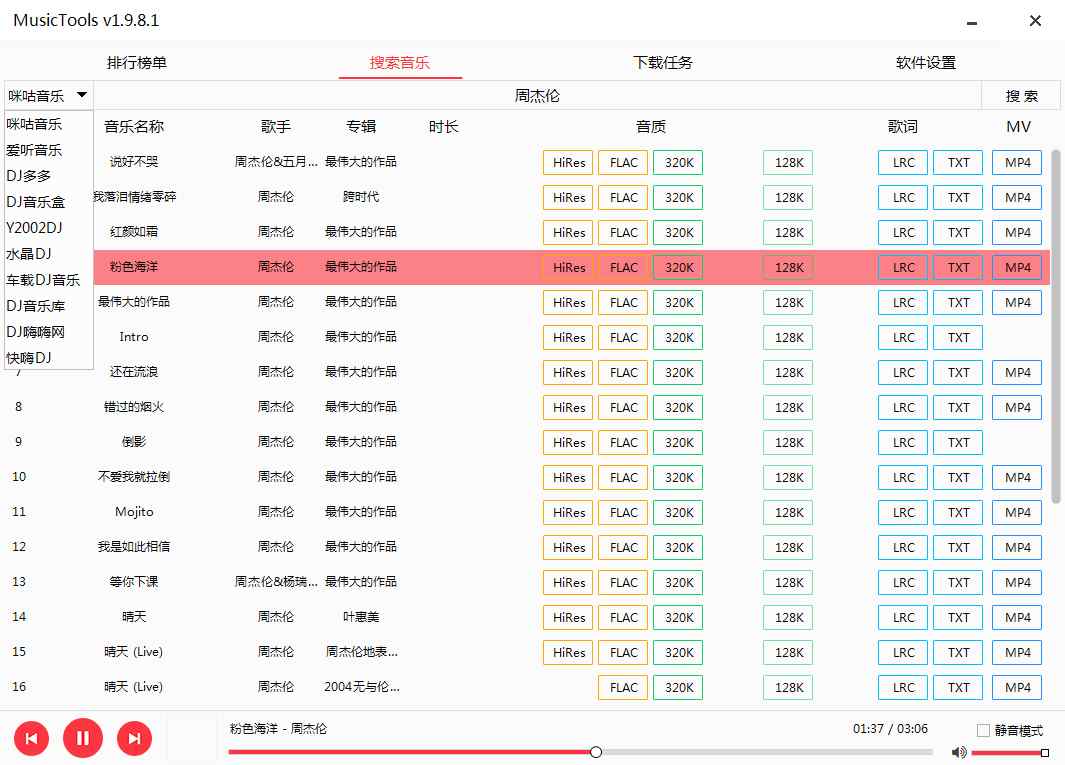Download MP4 video for 错过的烟火
This screenshot has height=765, width=1065.
coord(1017,407)
